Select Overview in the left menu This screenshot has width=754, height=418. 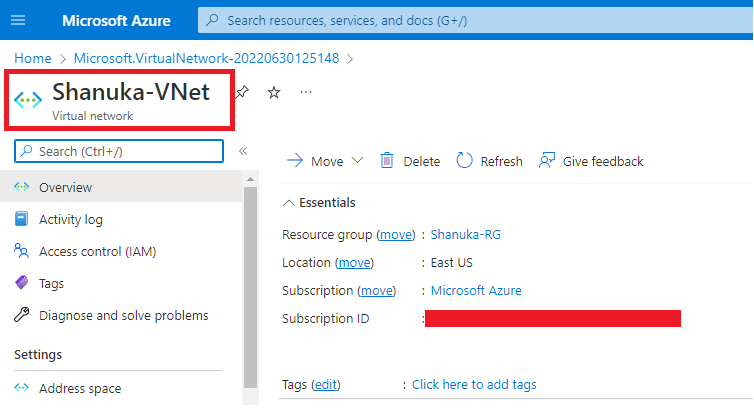[121, 187]
